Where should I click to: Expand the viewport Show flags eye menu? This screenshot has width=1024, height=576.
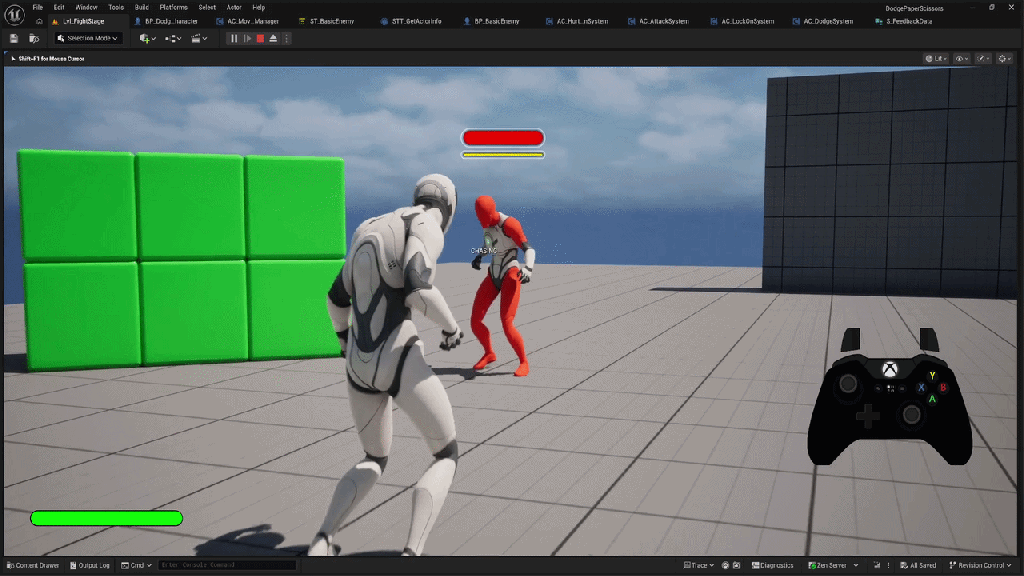point(962,59)
